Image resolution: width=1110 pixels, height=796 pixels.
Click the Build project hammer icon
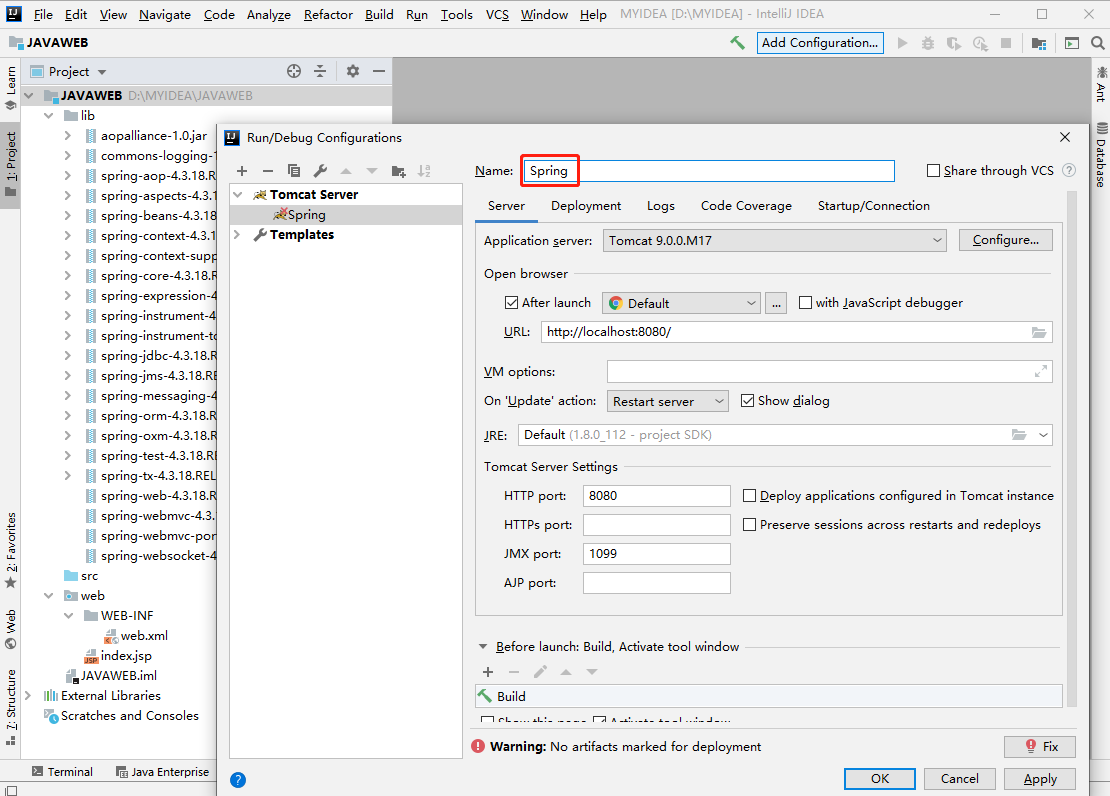point(738,42)
